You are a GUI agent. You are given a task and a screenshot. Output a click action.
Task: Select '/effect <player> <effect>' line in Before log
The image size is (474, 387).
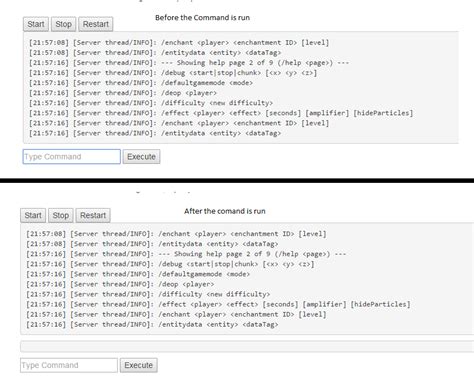point(221,113)
